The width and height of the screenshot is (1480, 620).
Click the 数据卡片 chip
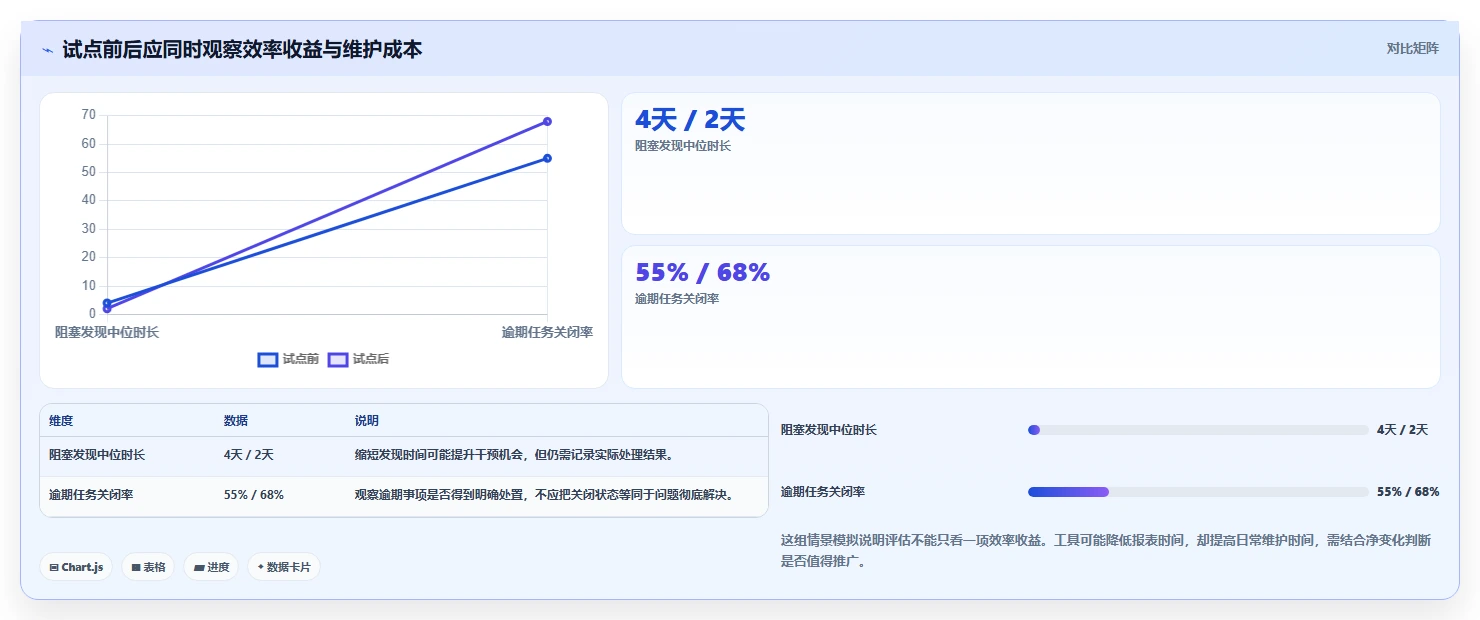click(x=284, y=567)
